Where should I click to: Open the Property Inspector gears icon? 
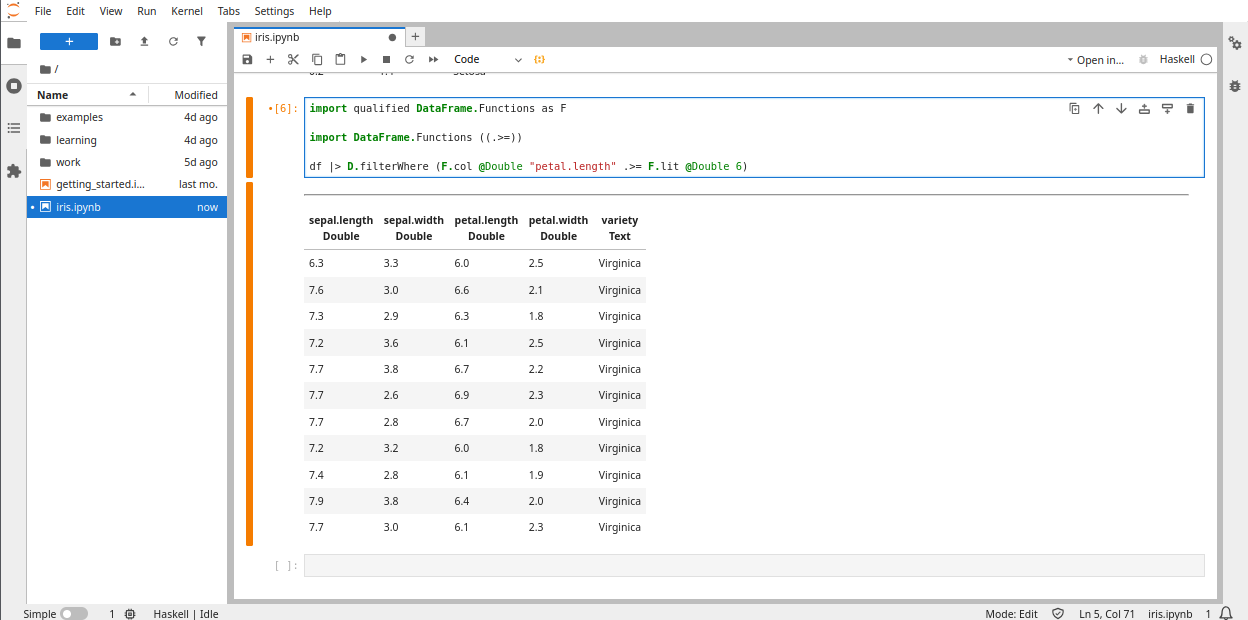[x=1236, y=43]
